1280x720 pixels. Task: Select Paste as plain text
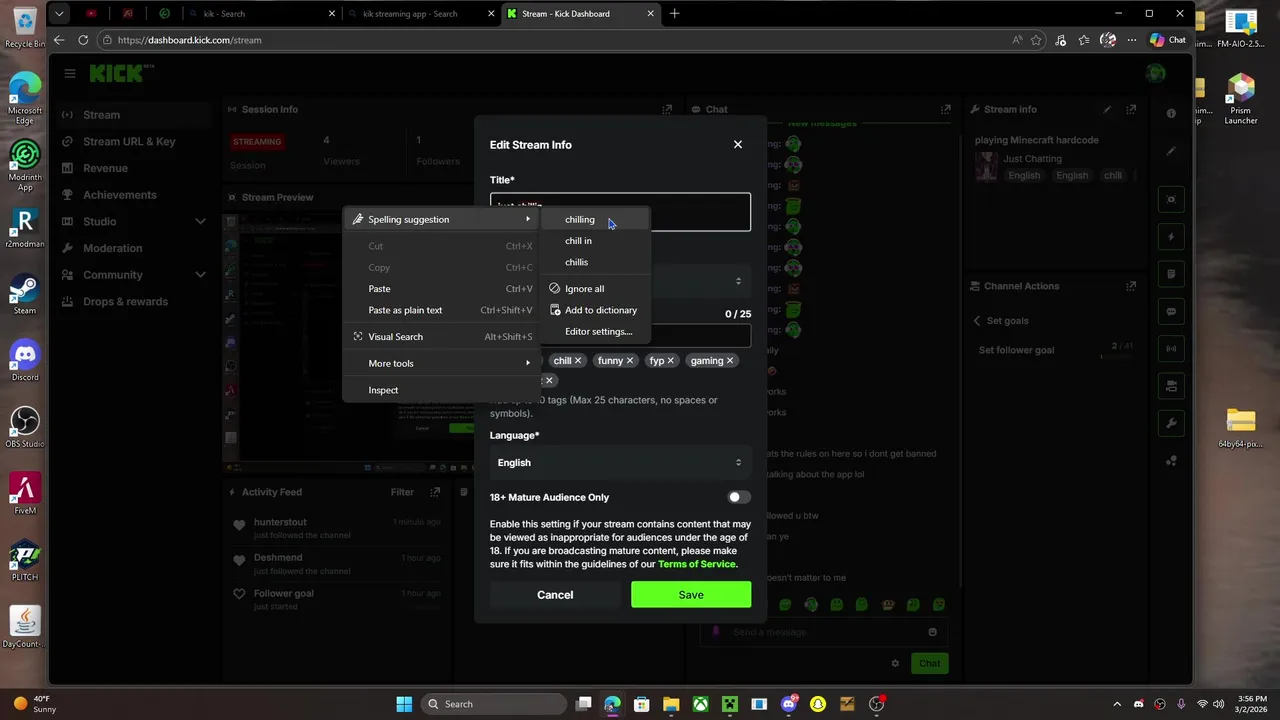(x=442, y=310)
